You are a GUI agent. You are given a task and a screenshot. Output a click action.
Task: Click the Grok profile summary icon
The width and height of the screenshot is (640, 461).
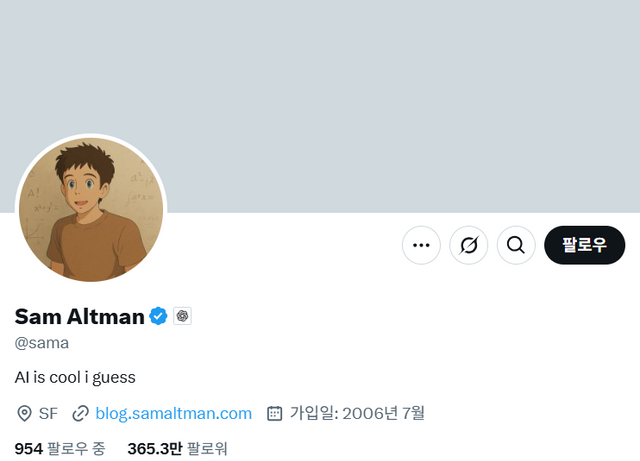[468, 245]
